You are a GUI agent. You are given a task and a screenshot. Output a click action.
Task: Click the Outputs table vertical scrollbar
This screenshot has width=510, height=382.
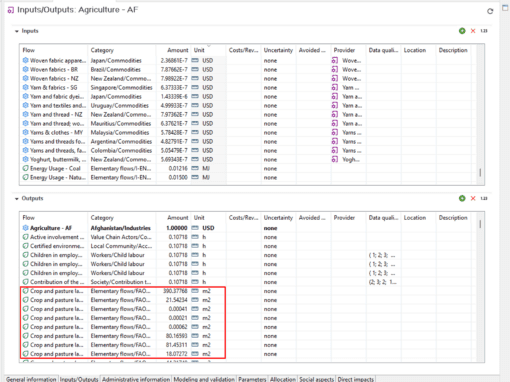click(480, 224)
